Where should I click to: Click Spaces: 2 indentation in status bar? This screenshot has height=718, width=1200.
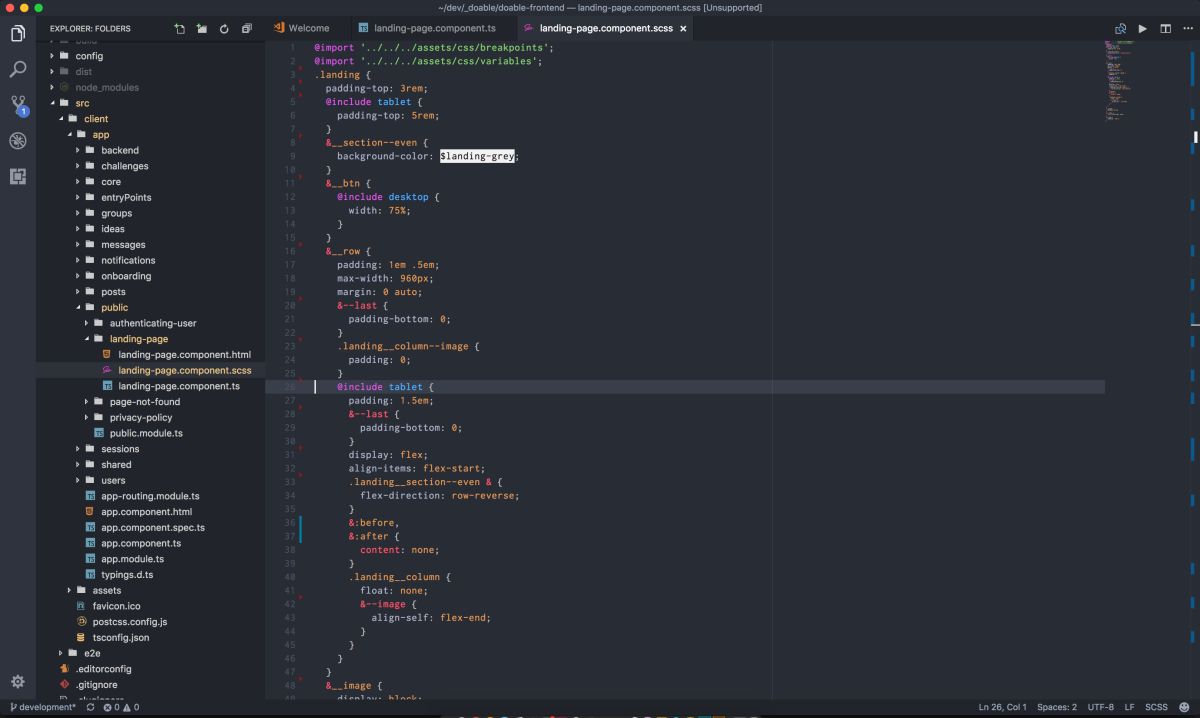tap(1057, 707)
